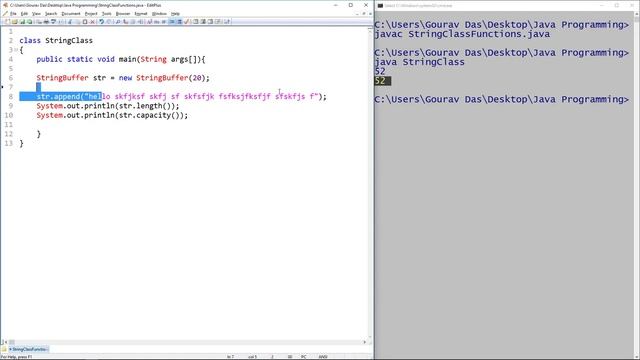
Task: Click the selected 'str.append' code line
Action: (182, 96)
